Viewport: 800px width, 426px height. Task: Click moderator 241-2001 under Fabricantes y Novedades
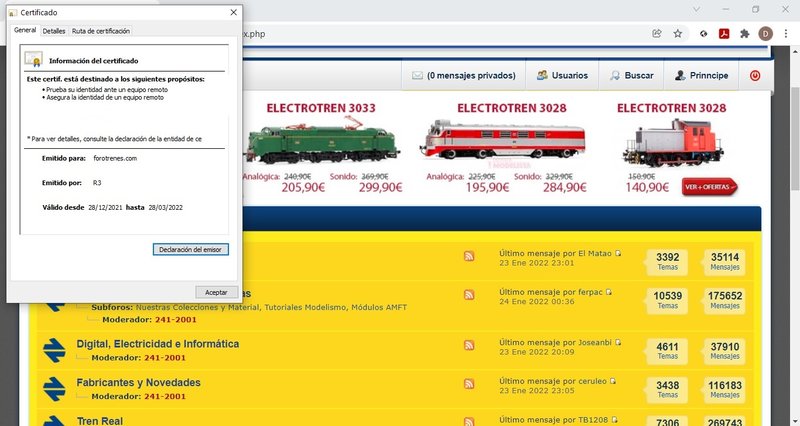[165, 396]
